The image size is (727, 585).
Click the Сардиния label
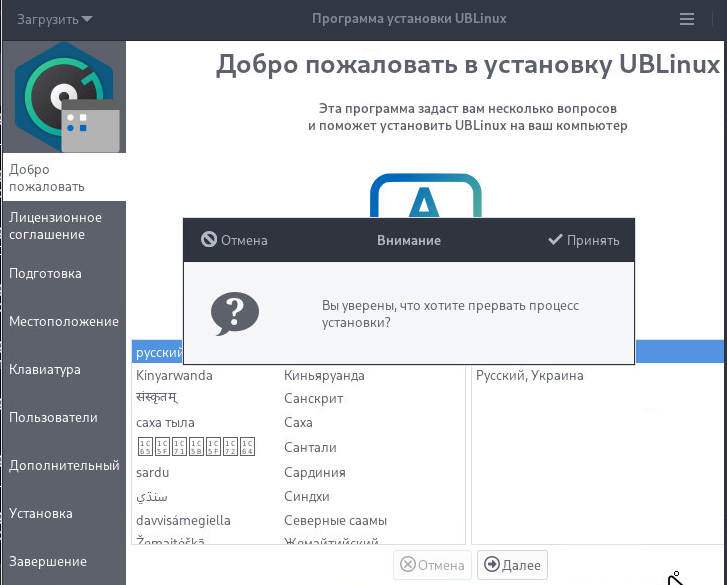315,472
